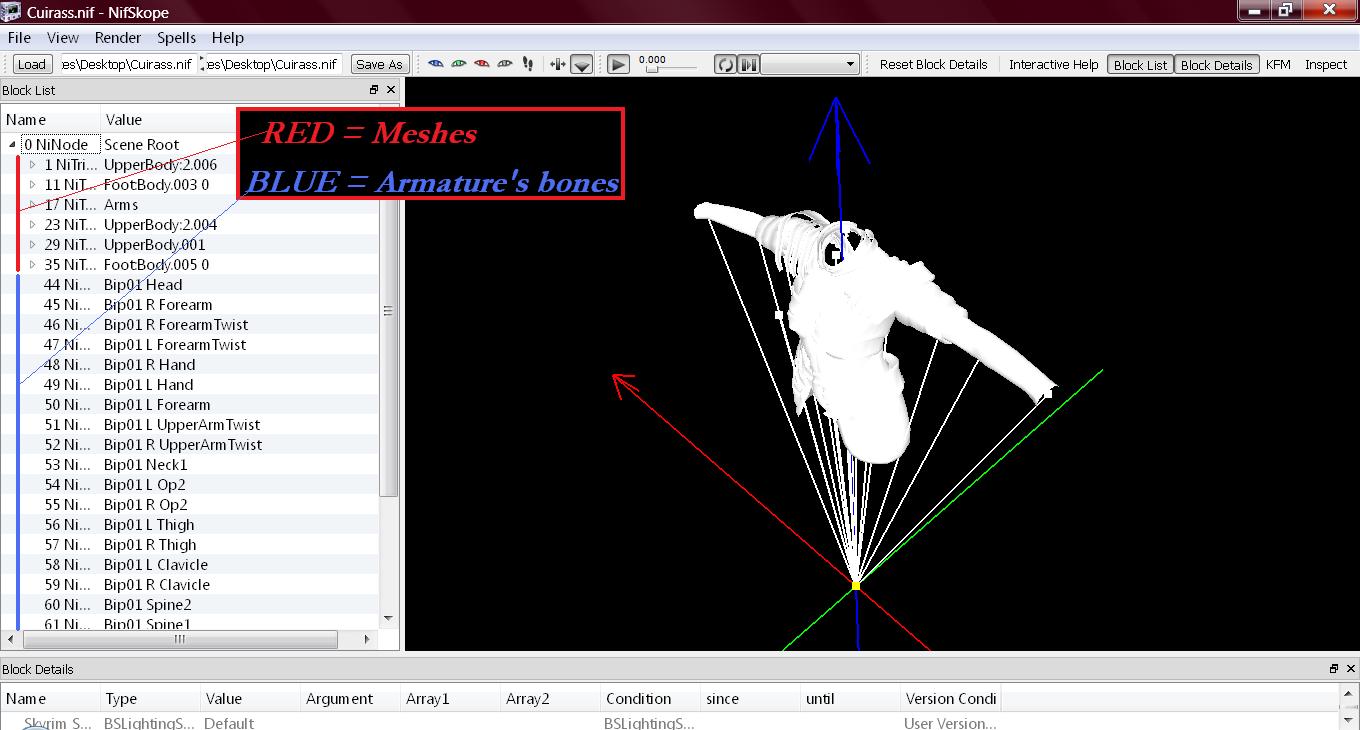Toggle Block List panel visibility button
Screen dimensions: 1360x730
click(1140, 65)
